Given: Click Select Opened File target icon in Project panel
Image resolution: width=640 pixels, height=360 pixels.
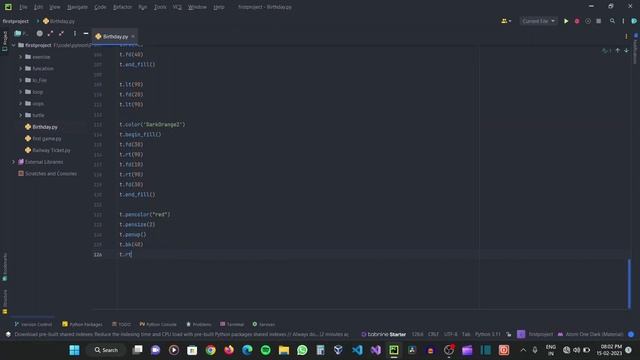Looking at the screenshot, I should tap(40, 33).
